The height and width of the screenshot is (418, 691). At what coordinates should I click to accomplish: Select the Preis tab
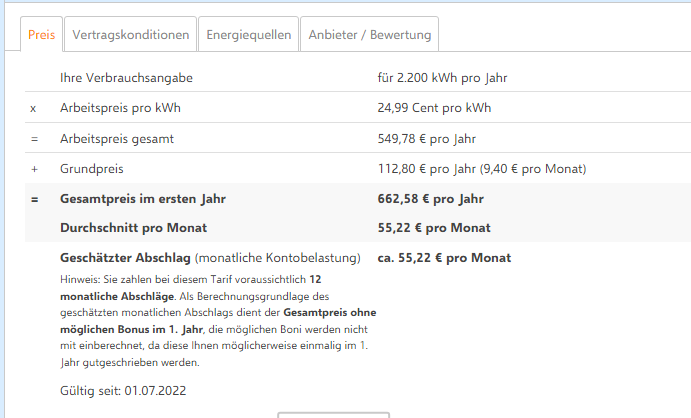pos(41,34)
